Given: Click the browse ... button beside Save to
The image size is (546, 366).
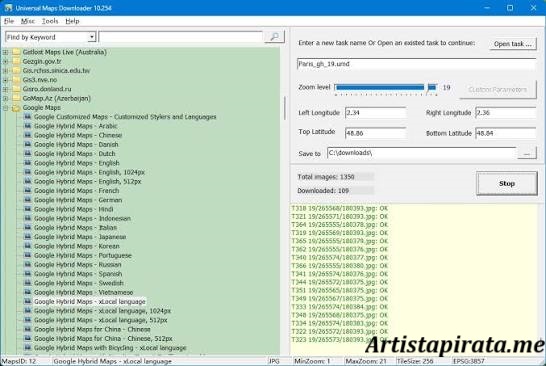Looking at the screenshot, I should 526,153.
